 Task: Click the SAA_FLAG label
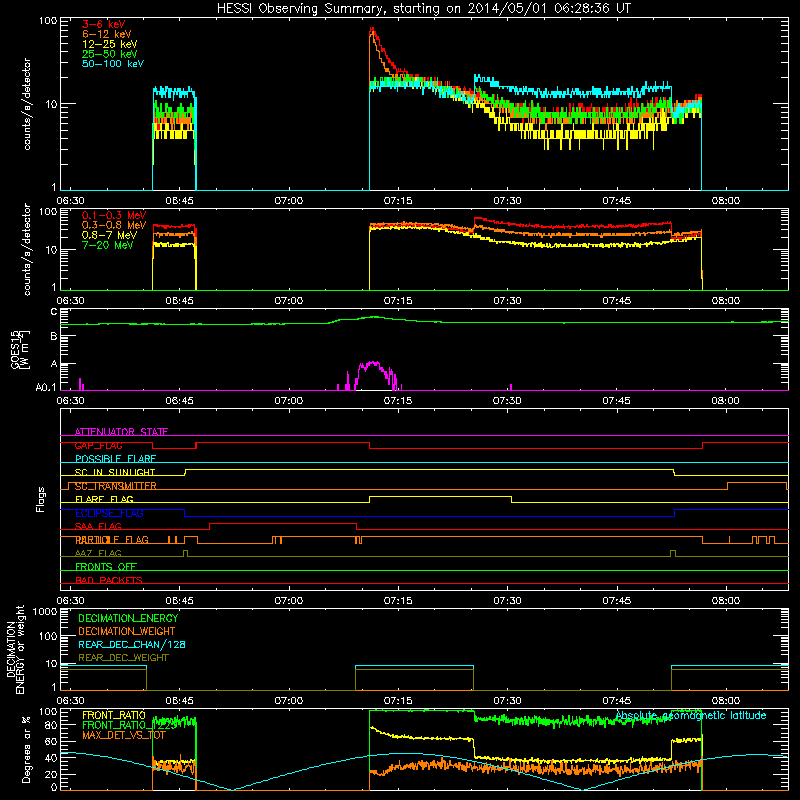point(98,526)
